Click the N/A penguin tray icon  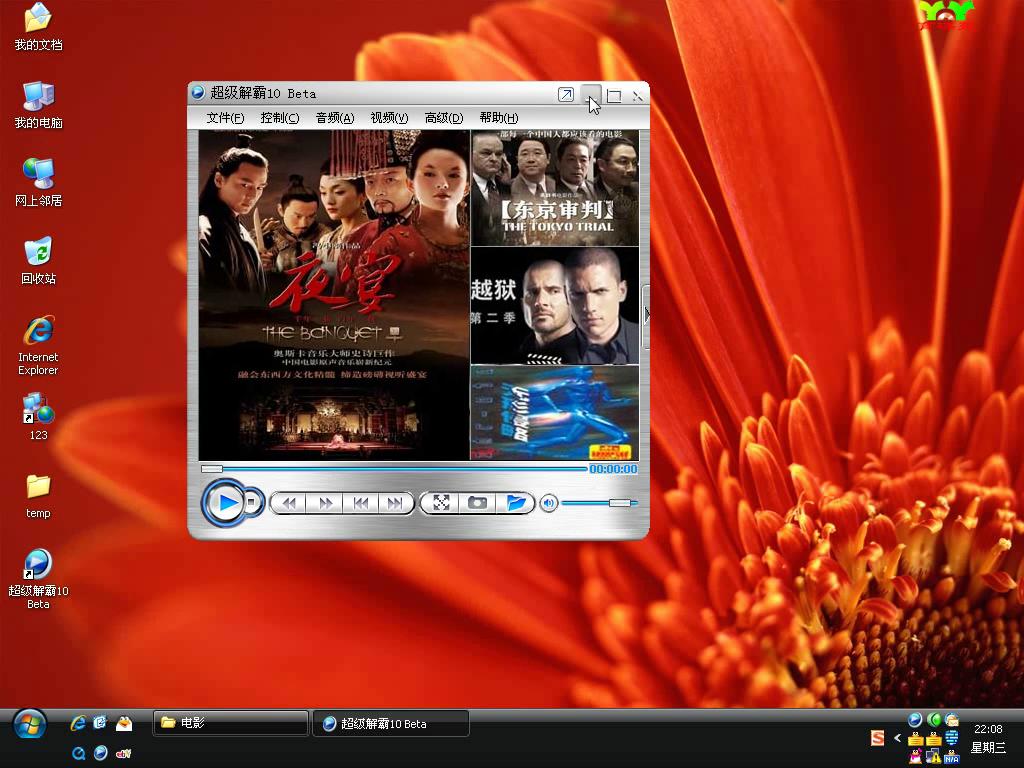coord(952,756)
